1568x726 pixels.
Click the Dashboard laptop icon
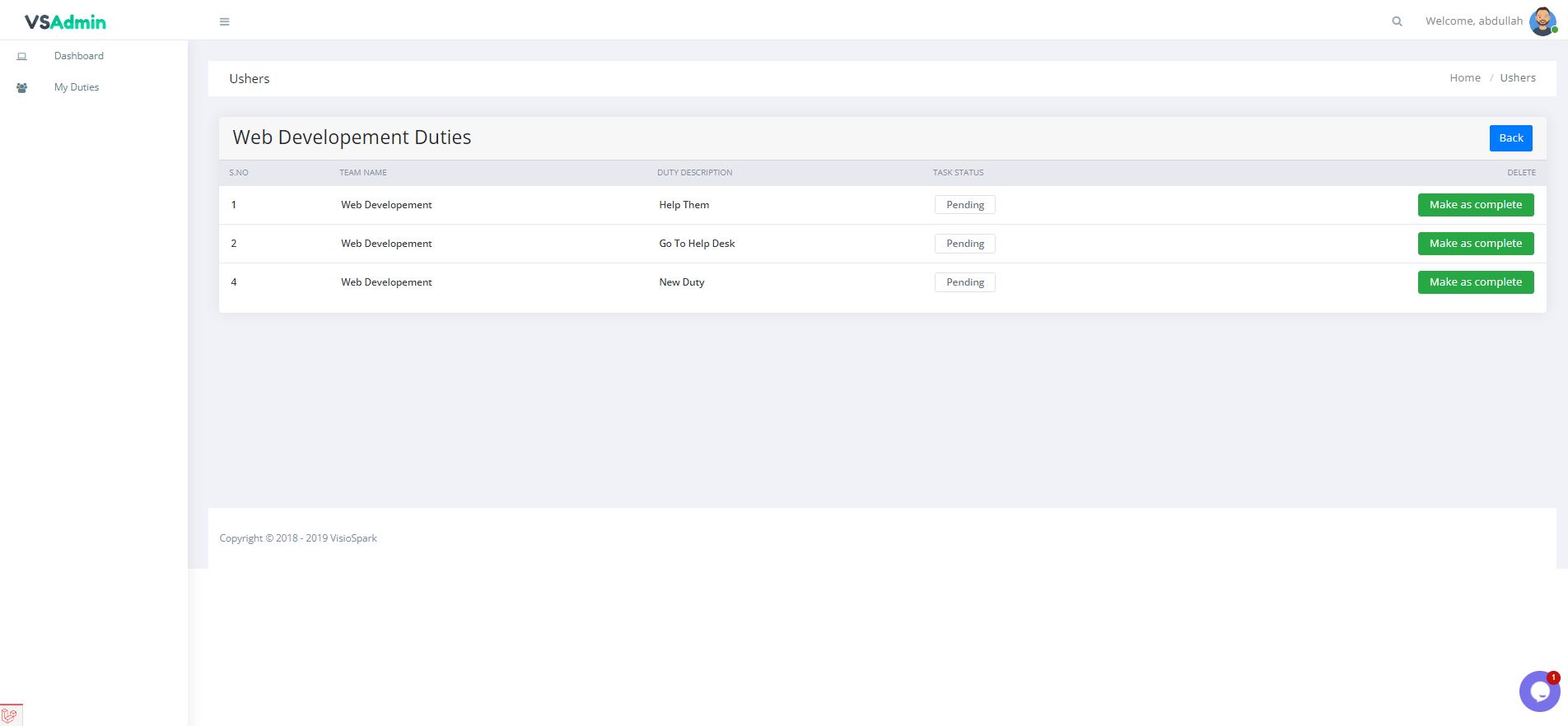(x=22, y=57)
